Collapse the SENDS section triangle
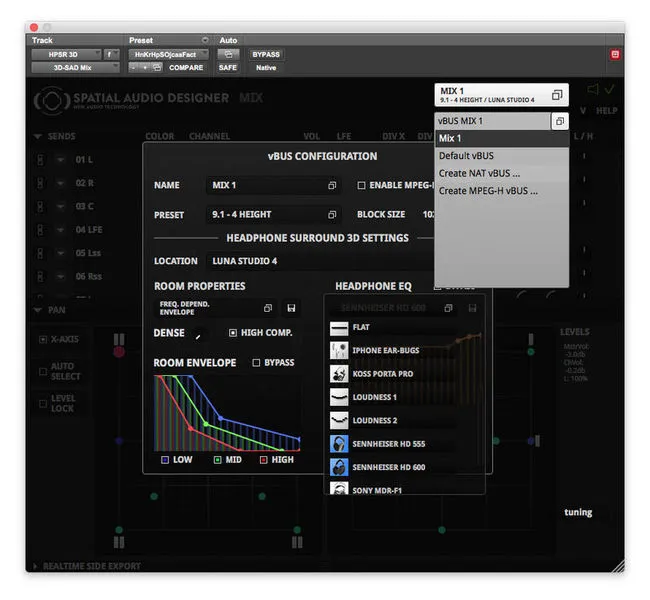The image size is (650, 600). click(37, 136)
